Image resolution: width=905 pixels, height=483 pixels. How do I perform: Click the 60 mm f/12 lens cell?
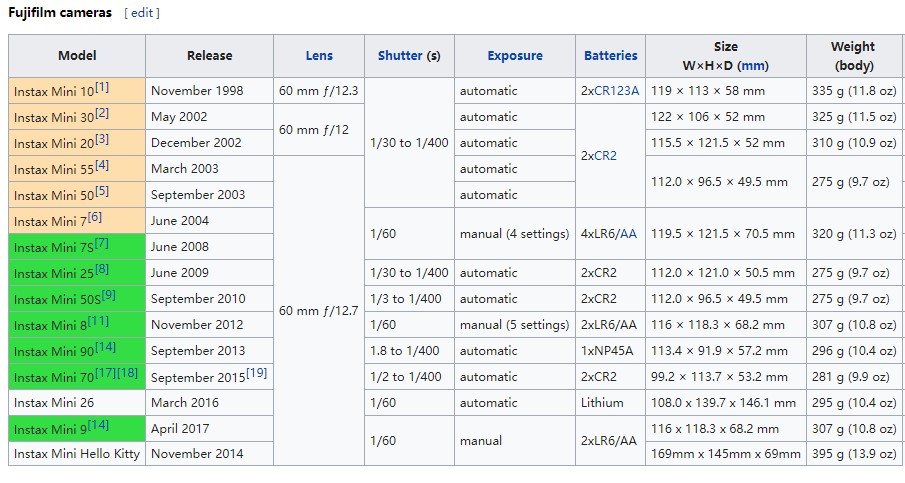[319, 130]
